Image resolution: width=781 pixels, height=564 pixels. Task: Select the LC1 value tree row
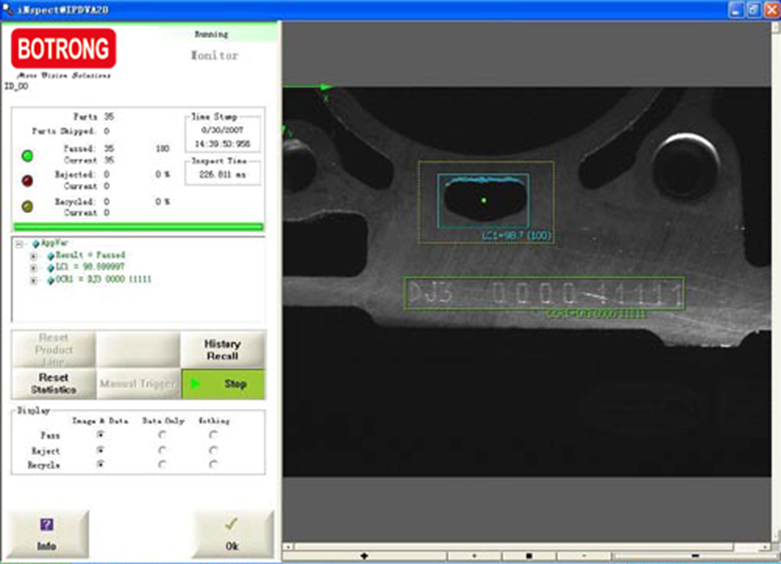point(90,267)
